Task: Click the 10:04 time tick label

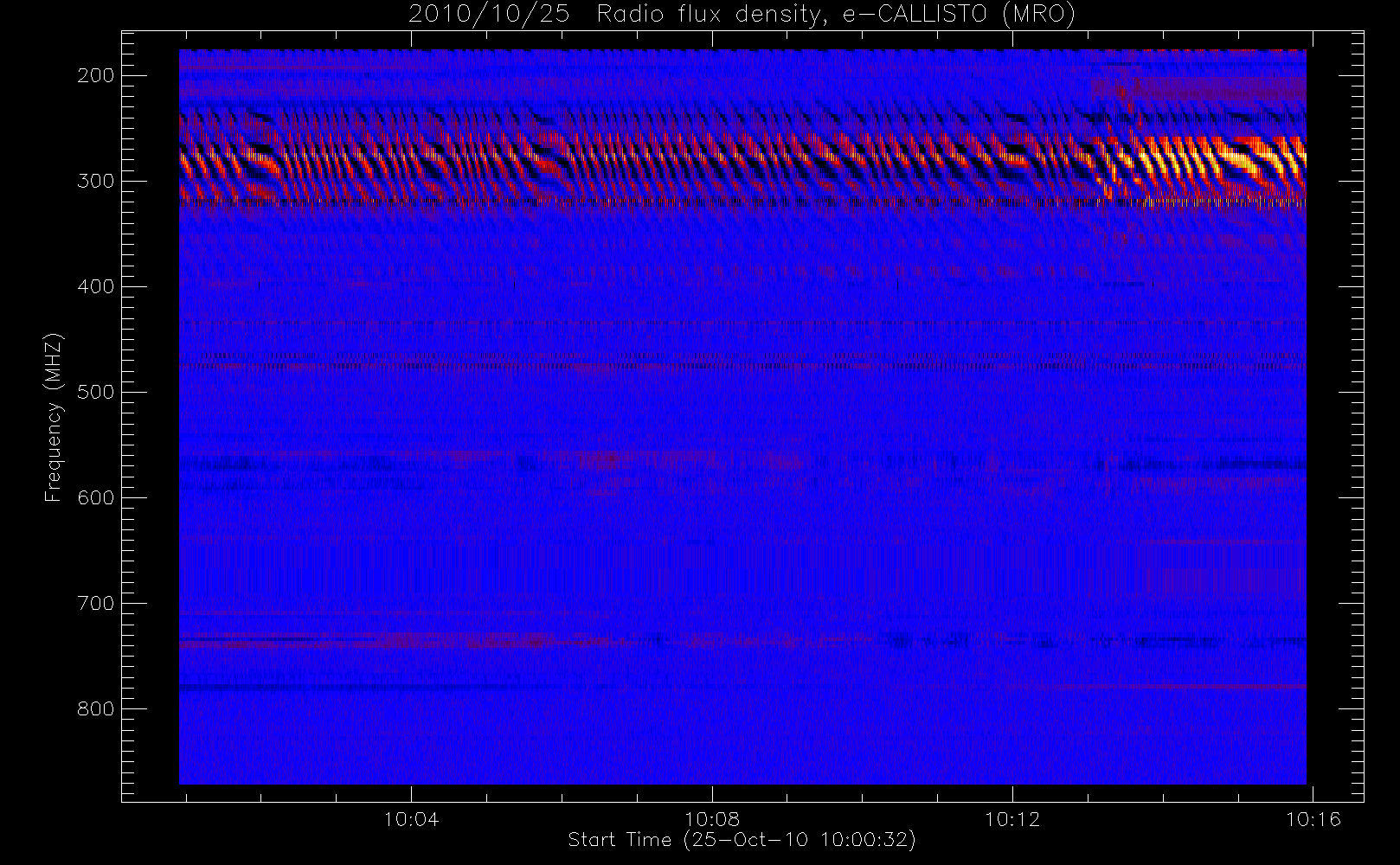Action: (x=411, y=818)
